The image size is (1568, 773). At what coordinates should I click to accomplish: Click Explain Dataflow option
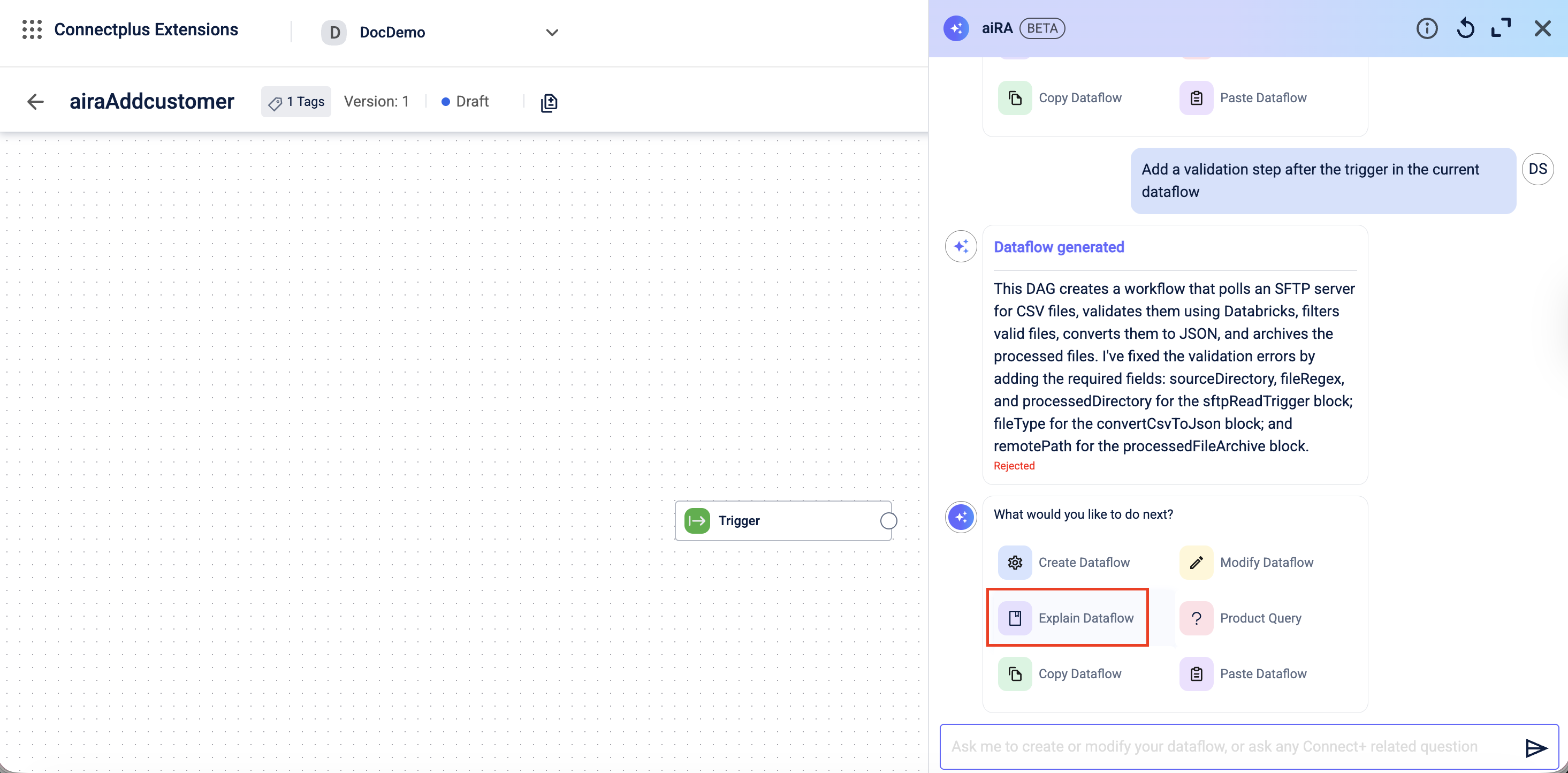tap(1068, 618)
